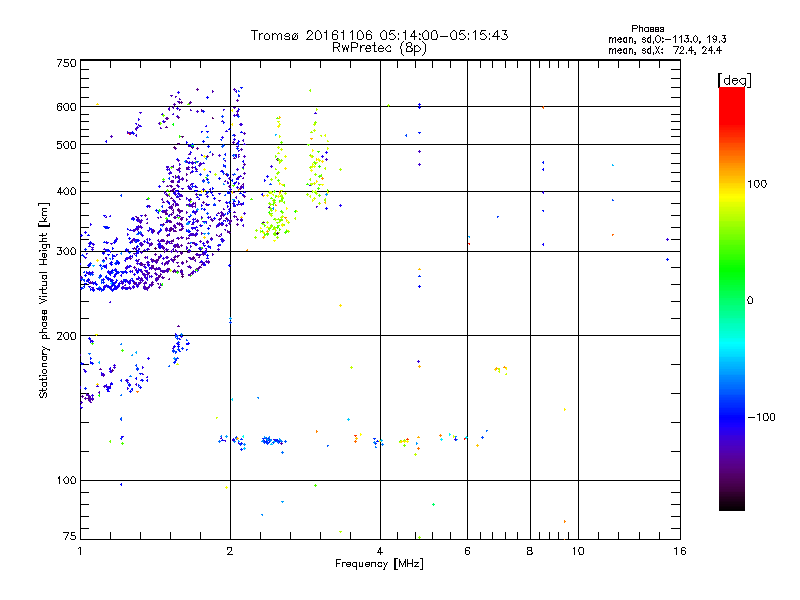Click the y-axis tick label '100'
The width and height of the screenshot is (800, 600).
pyautogui.click(x=66, y=481)
